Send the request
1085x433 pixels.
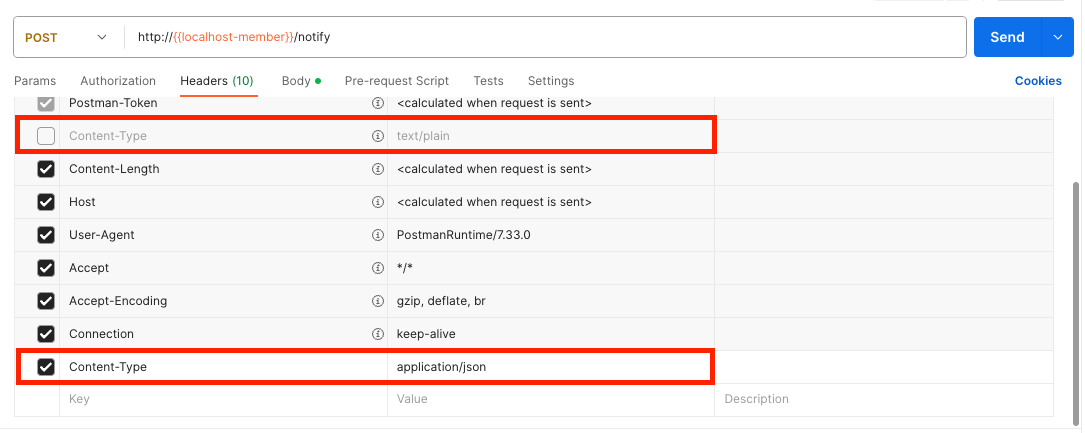(1008, 37)
